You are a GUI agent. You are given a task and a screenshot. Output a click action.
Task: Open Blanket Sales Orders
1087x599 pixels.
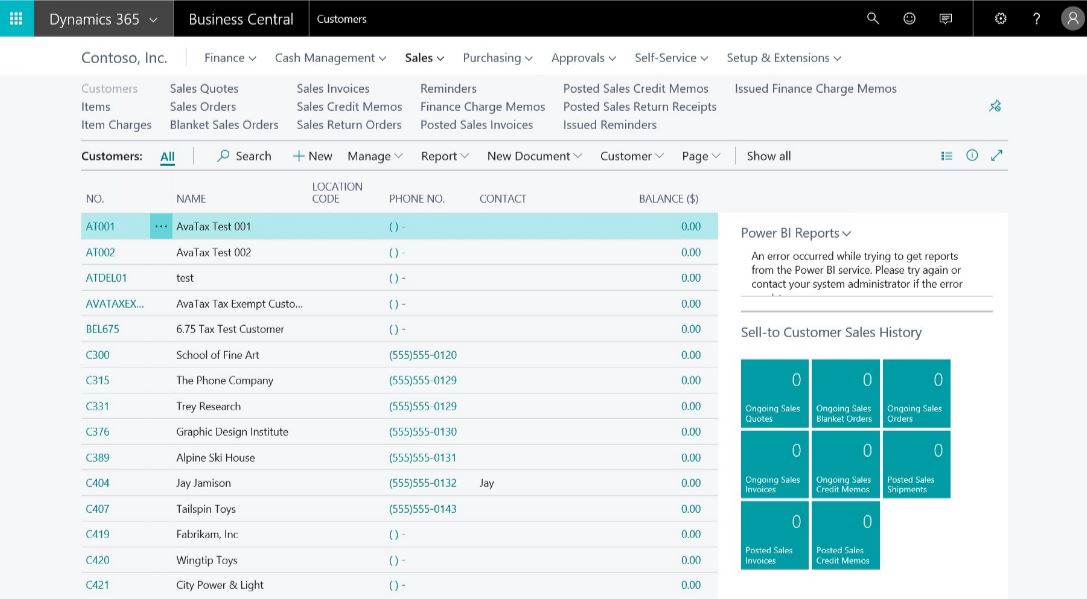[224, 125]
